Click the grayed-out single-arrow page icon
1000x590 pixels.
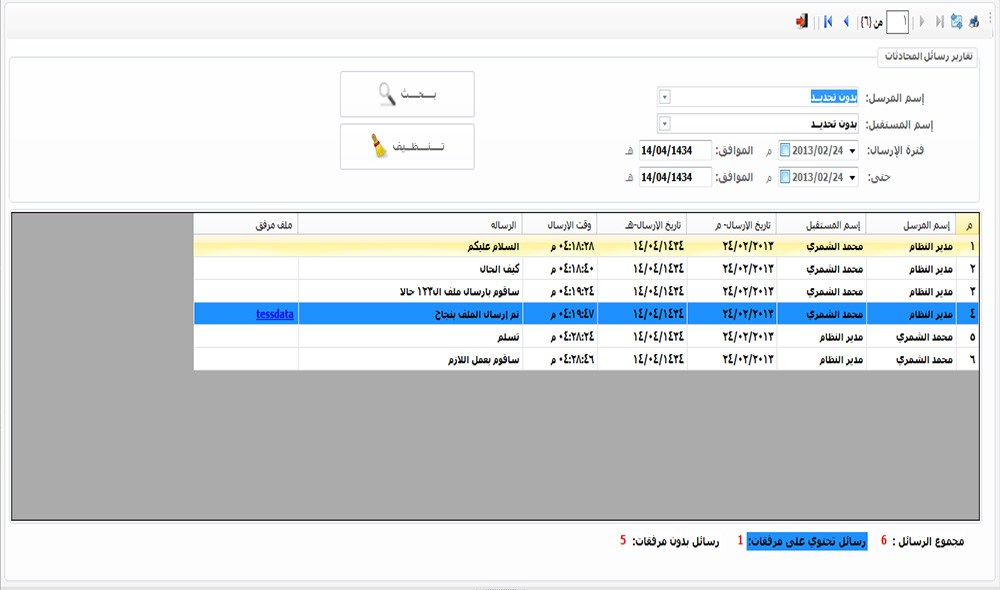coord(921,21)
